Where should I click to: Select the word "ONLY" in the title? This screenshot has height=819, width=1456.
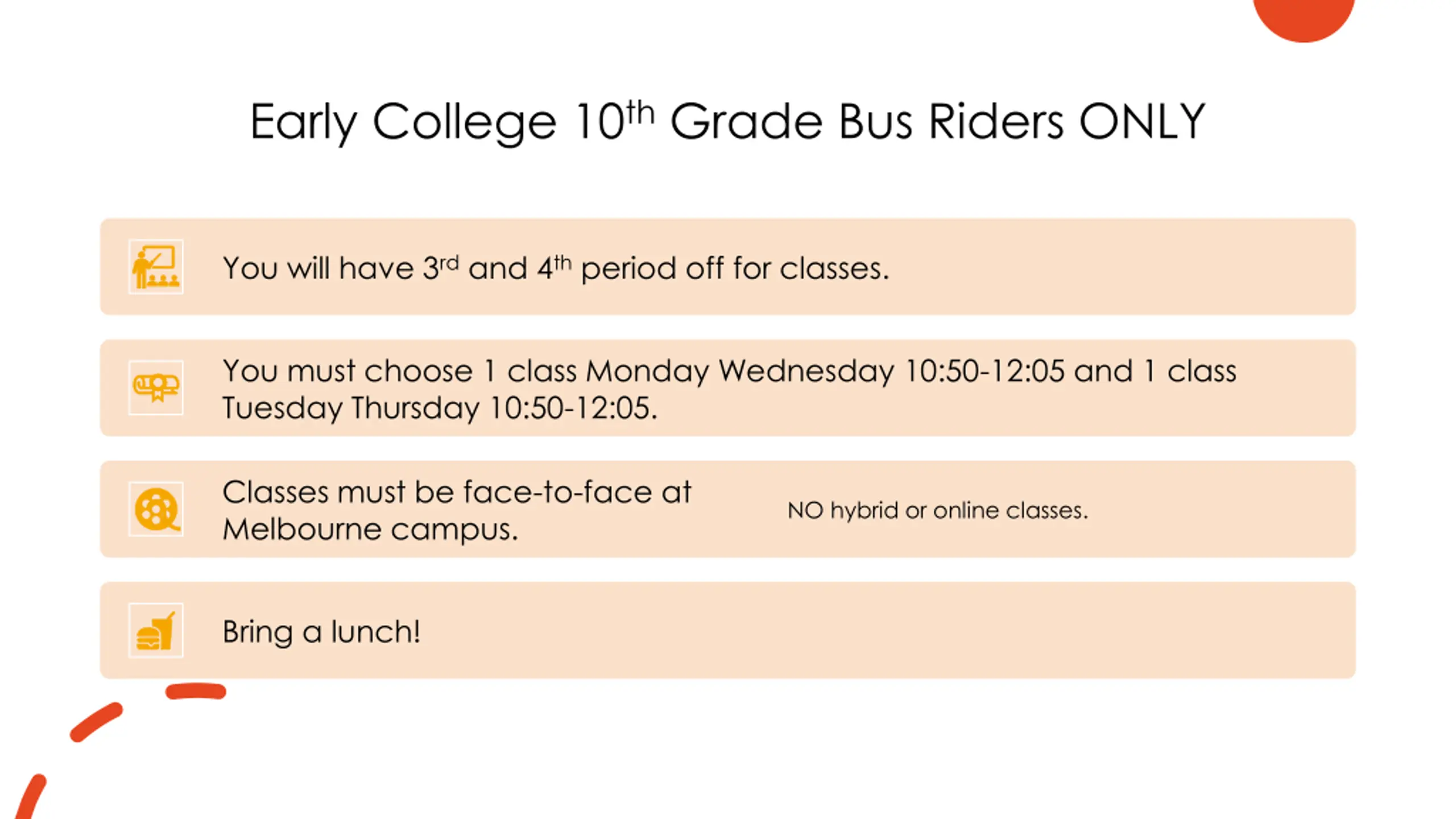pyautogui.click(x=1142, y=121)
